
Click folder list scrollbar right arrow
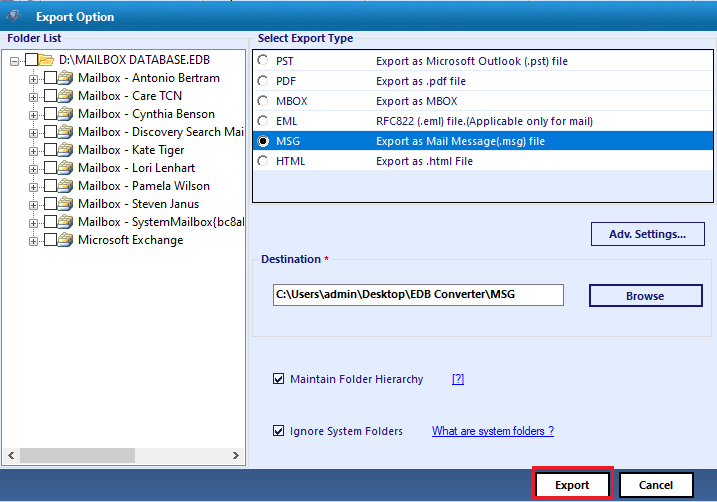tap(235, 455)
